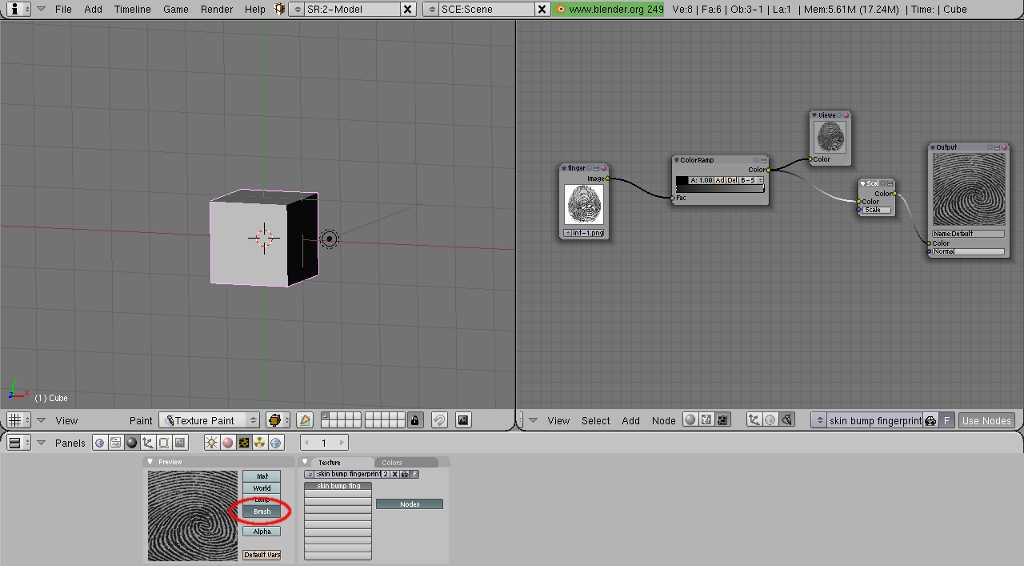Open the Node menu
Image resolution: width=1024 pixels, height=566 pixels.
tap(664, 420)
